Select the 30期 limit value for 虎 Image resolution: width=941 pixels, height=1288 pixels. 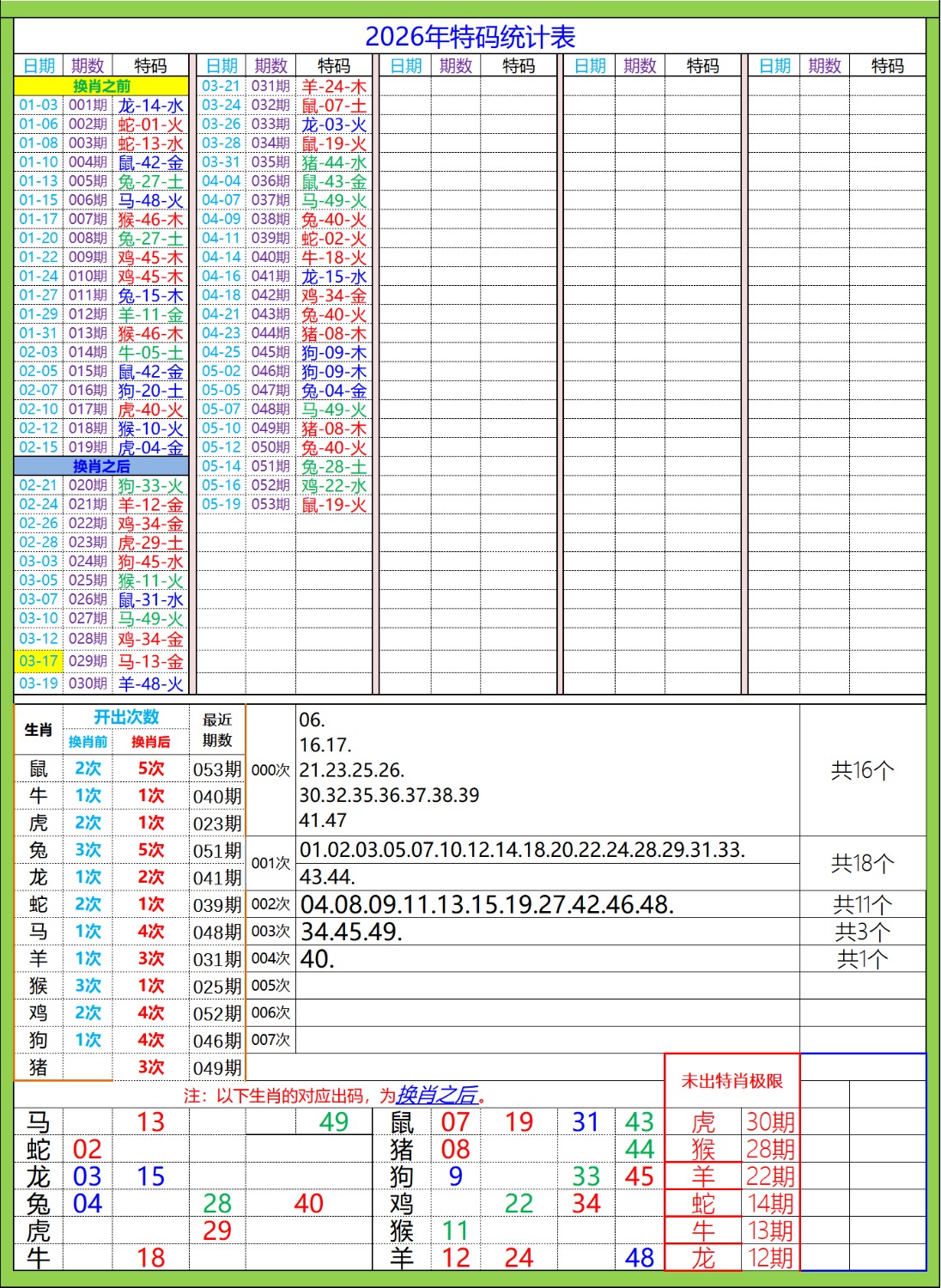pyautogui.click(x=770, y=1122)
